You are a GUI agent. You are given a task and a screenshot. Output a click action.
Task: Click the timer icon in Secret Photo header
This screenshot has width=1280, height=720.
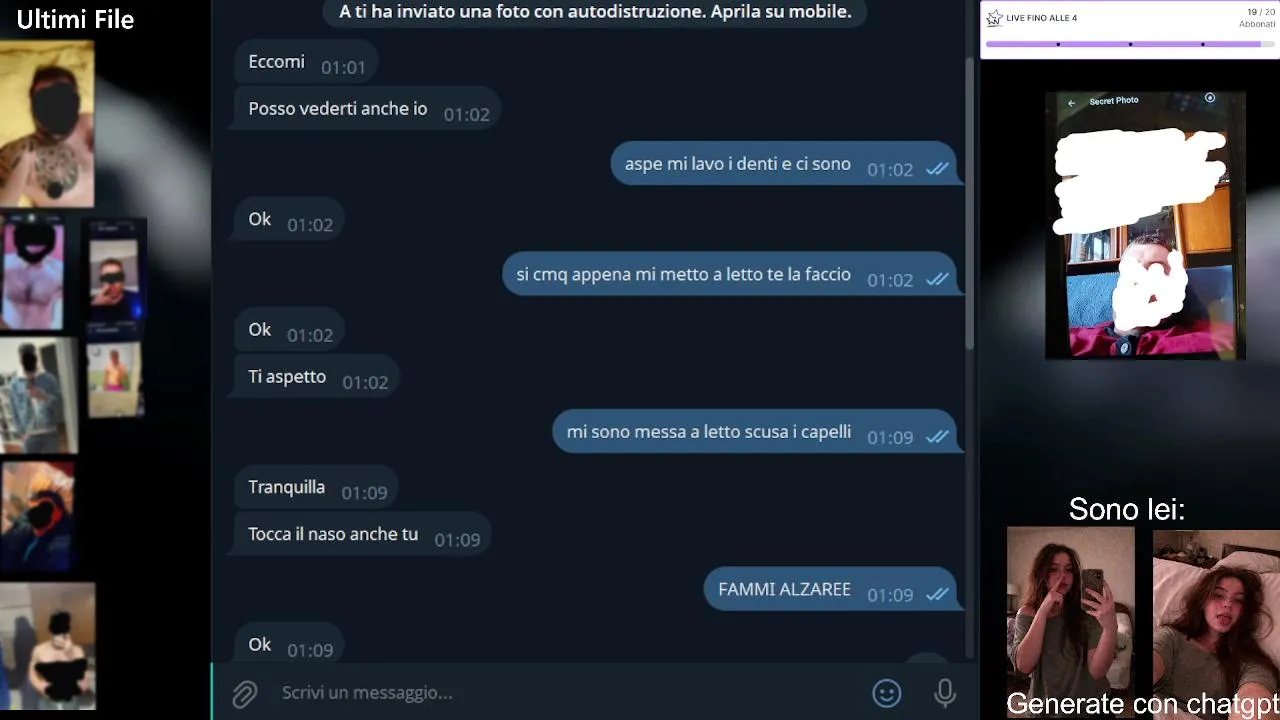(1210, 98)
